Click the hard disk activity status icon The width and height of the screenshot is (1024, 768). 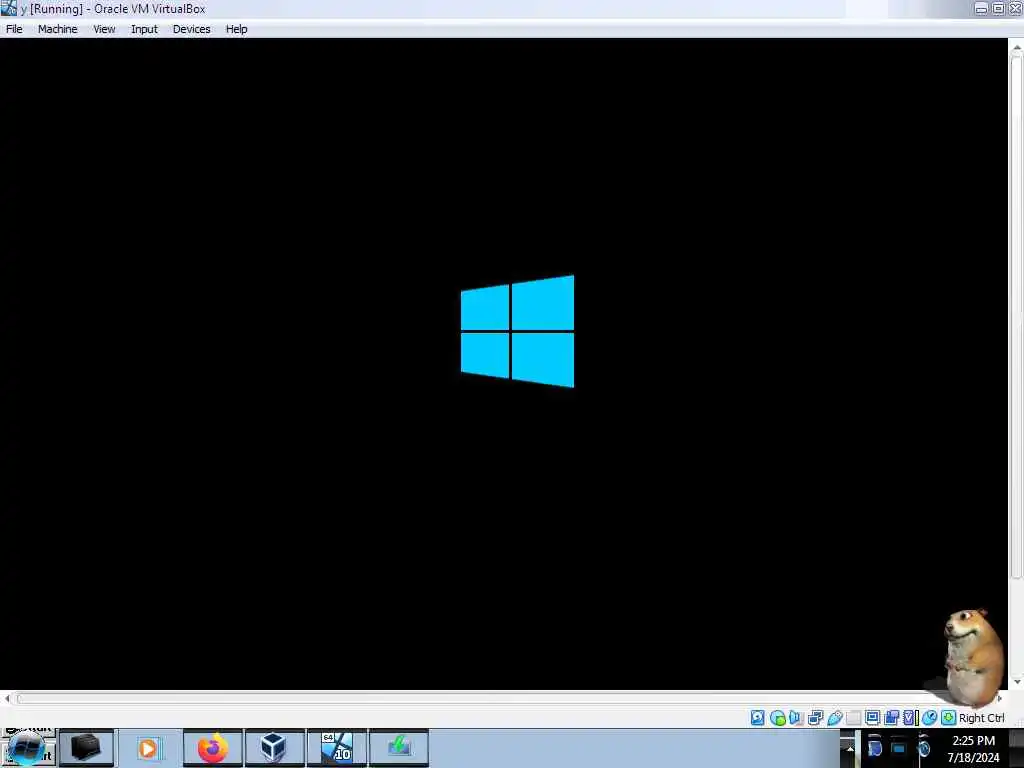point(758,718)
